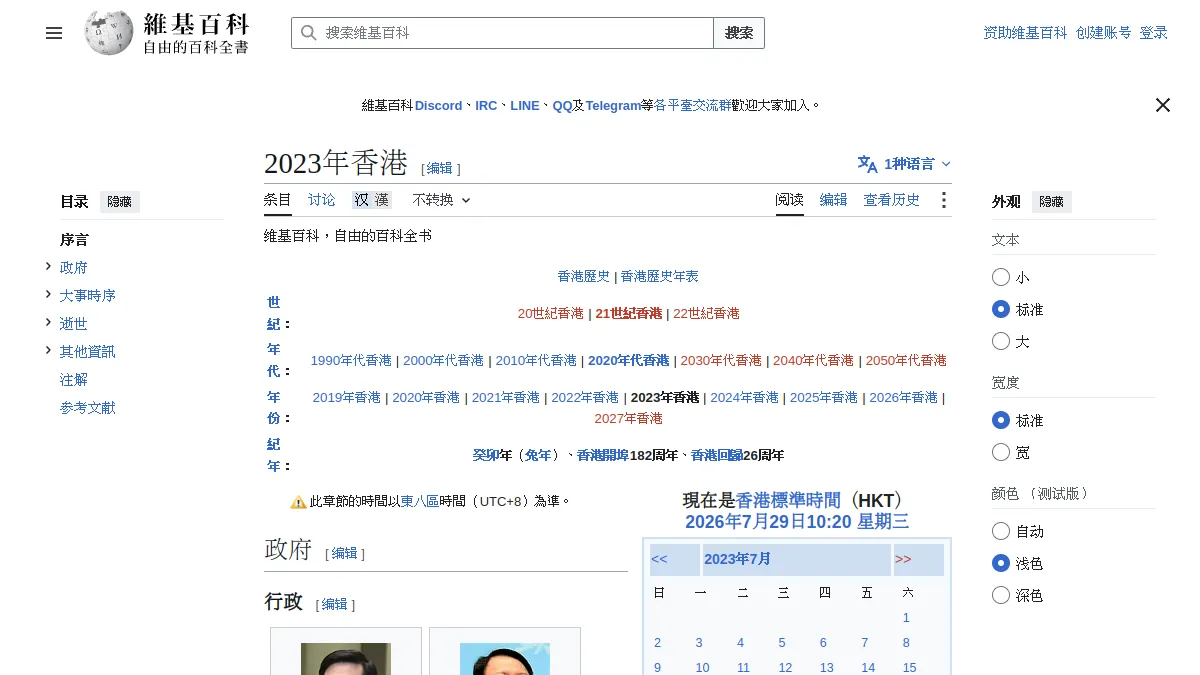Open the IRC link in banner
The width and height of the screenshot is (1200, 675).
point(486,105)
